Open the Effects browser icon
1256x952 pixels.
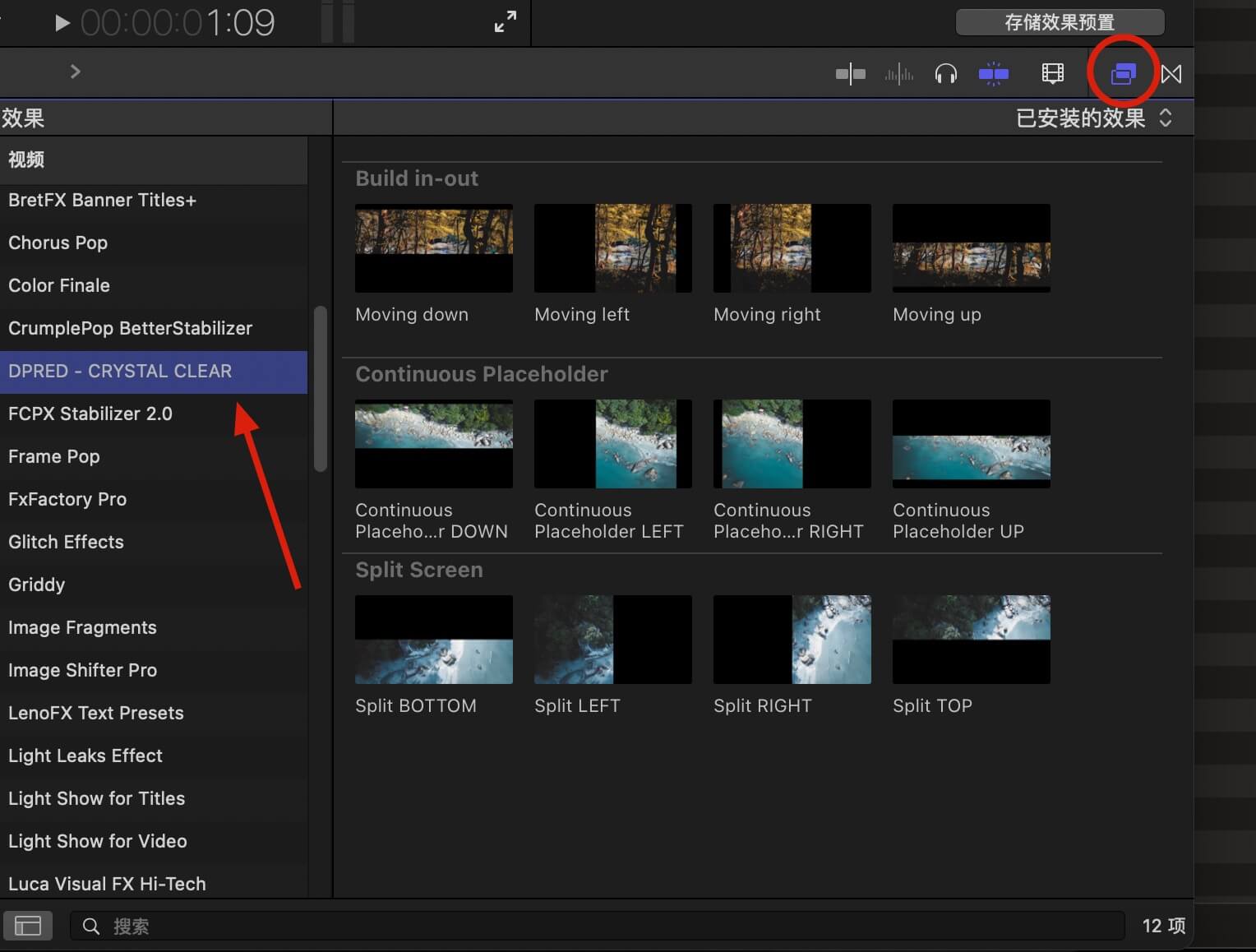coord(1123,74)
